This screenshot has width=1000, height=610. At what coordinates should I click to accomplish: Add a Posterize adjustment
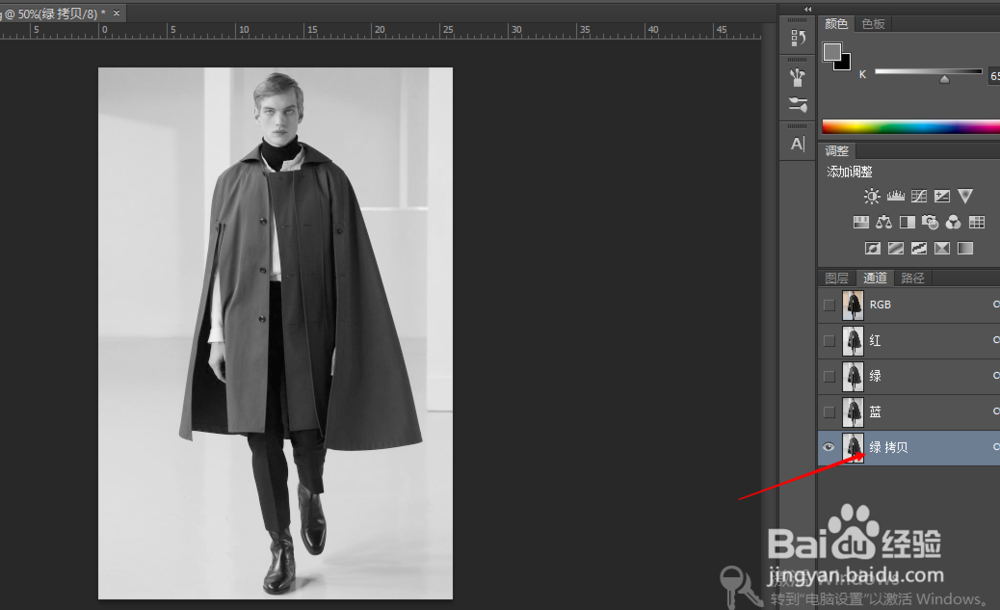[x=895, y=248]
